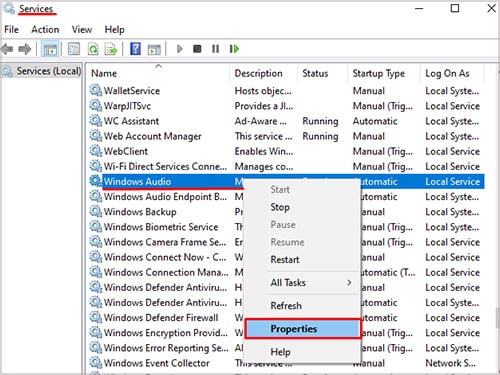Click the gear icon beside WalletService

pyautogui.click(x=96, y=90)
